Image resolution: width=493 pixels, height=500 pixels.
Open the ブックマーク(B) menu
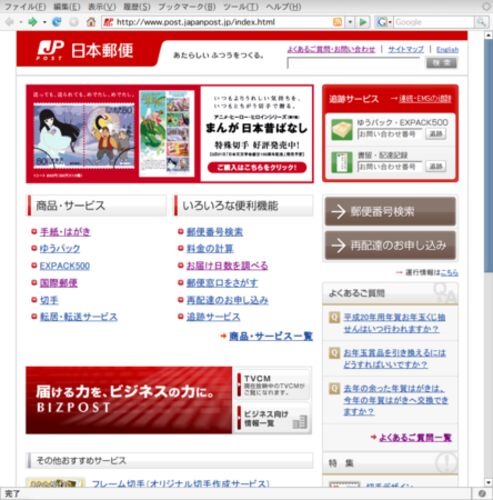[187, 7]
